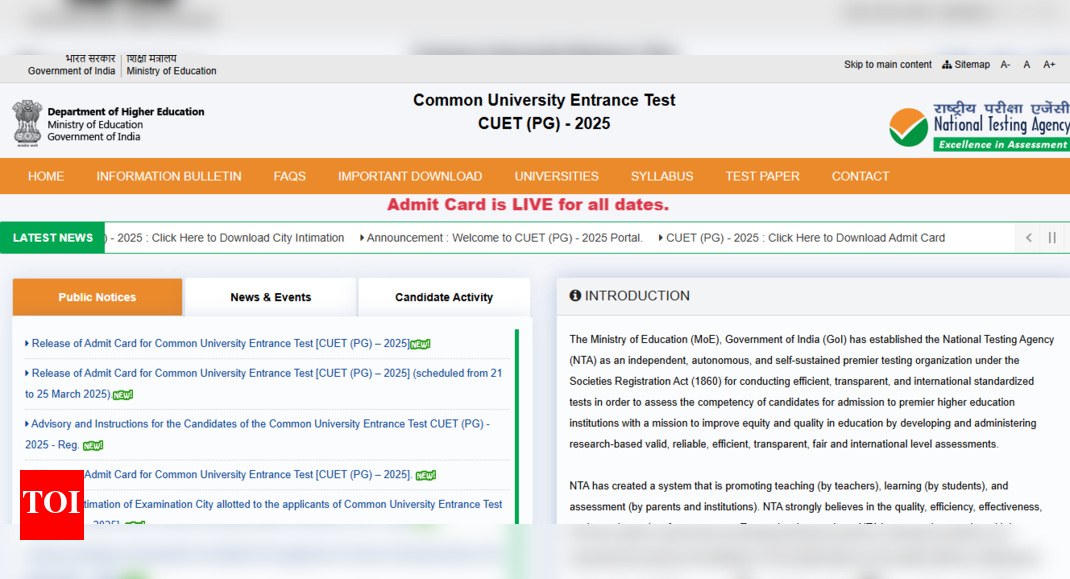
Task: Go to the HOME menu
Action: point(46,176)
